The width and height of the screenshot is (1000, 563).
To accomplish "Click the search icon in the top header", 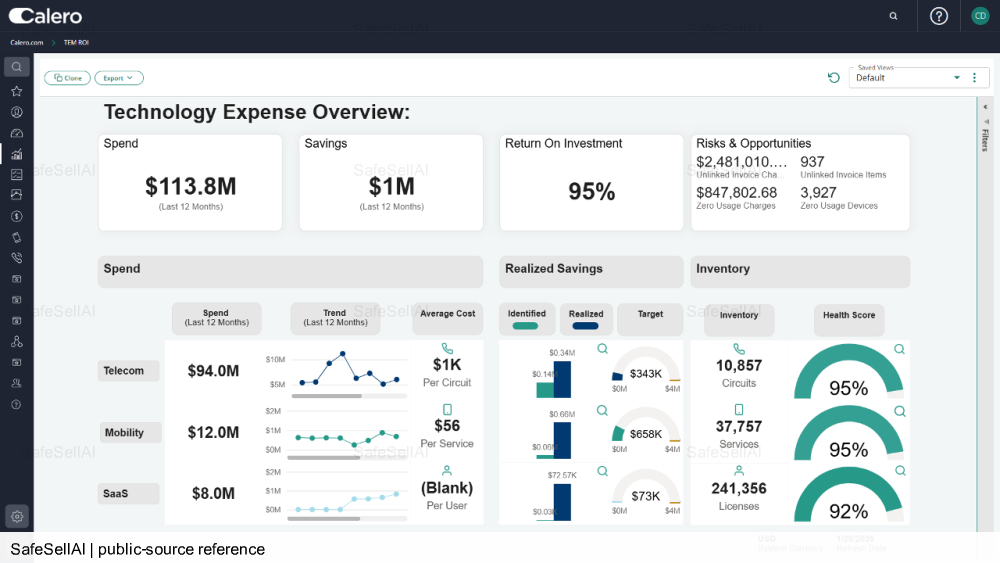I will pyautogui.click(x=893, y=16).
